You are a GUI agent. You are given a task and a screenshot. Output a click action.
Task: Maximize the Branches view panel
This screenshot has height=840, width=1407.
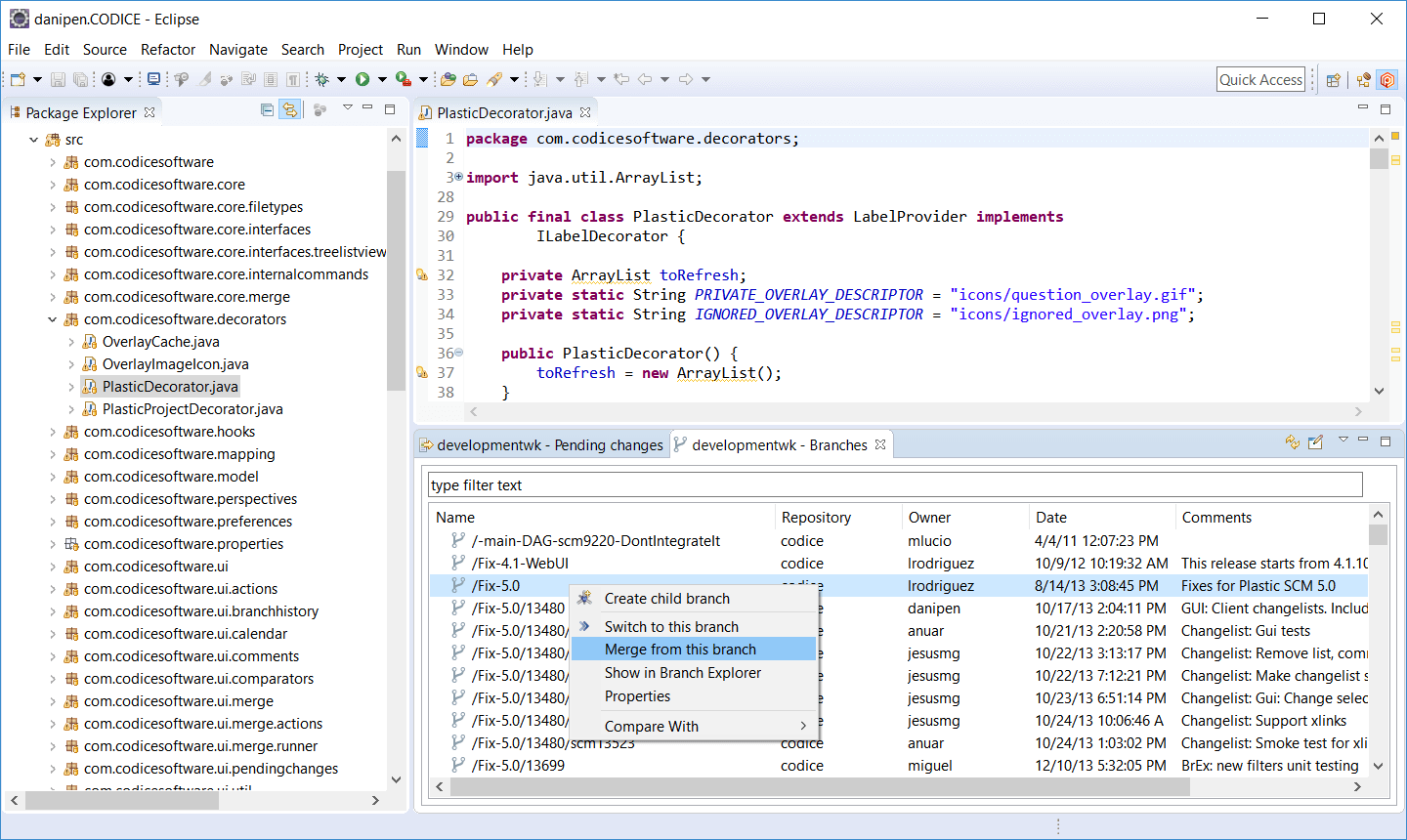[x=1386, y=441]
